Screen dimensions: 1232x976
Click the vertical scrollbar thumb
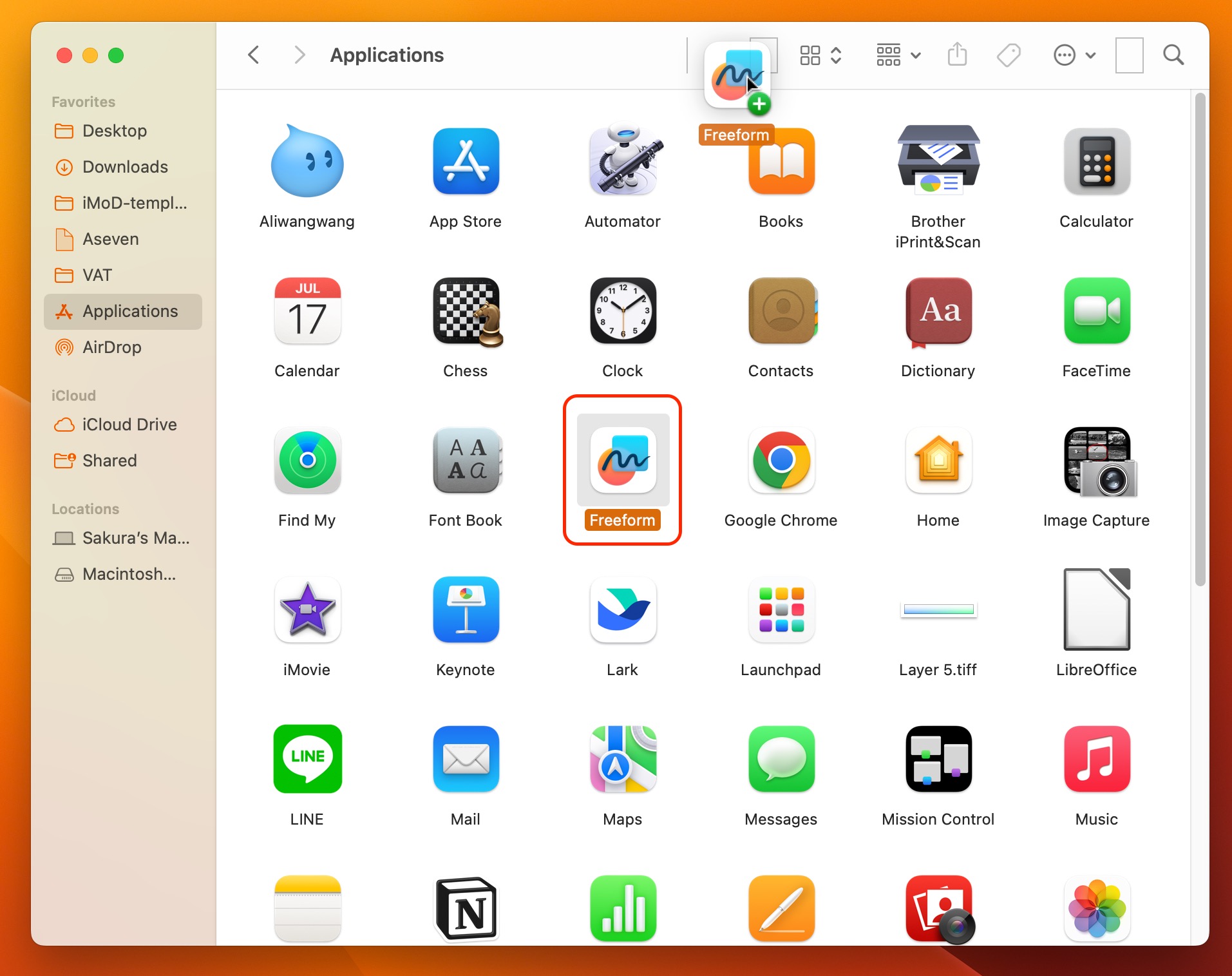[x=1199, y=340]
